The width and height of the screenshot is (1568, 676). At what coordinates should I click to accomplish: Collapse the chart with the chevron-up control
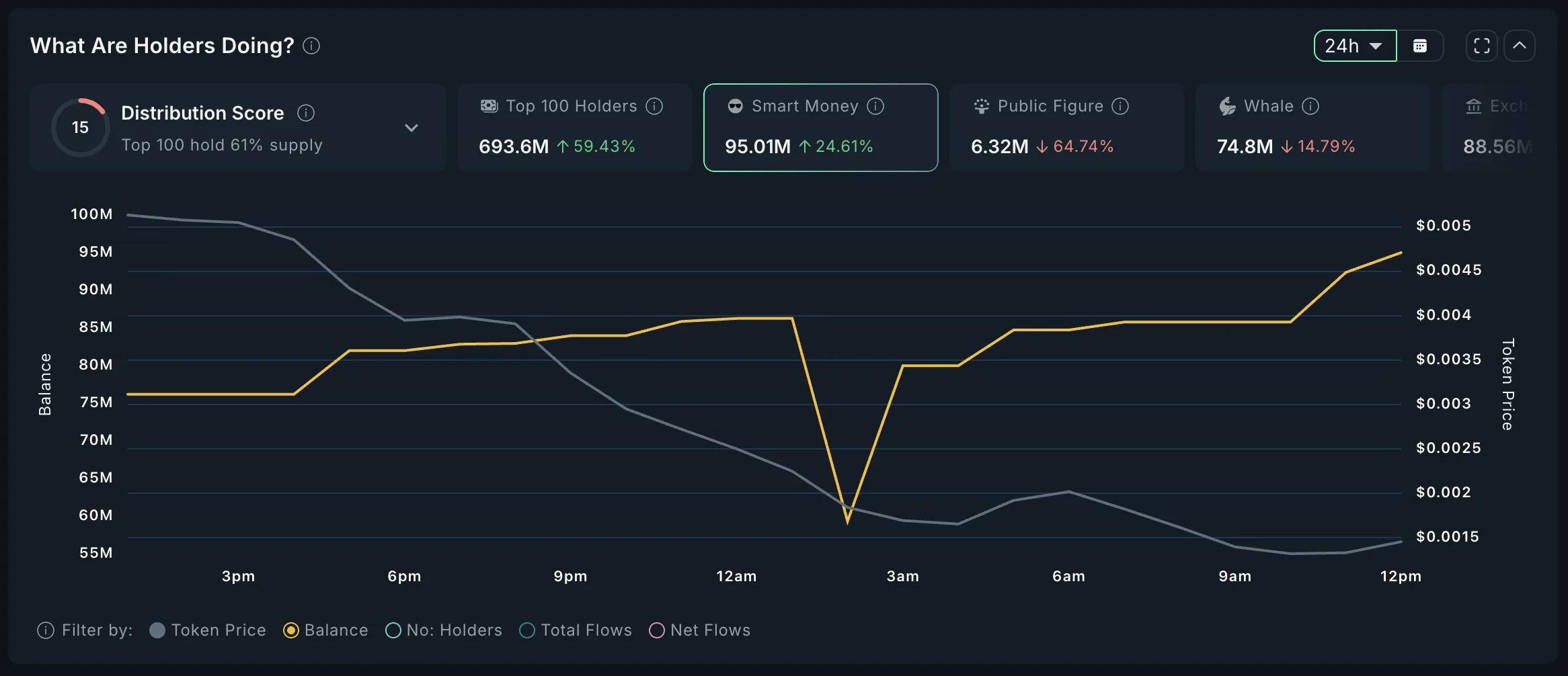(1520, 45)
